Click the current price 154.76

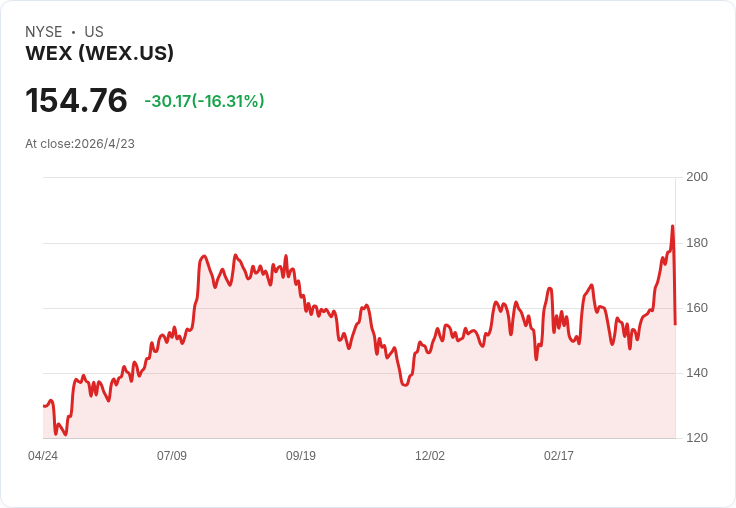pos(77,101)
